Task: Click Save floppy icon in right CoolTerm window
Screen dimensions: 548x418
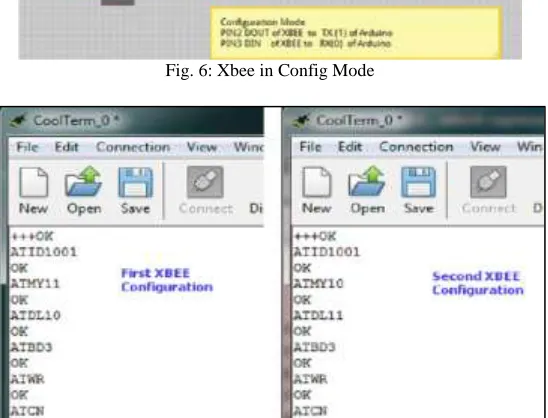Action: tap(419, 182)
